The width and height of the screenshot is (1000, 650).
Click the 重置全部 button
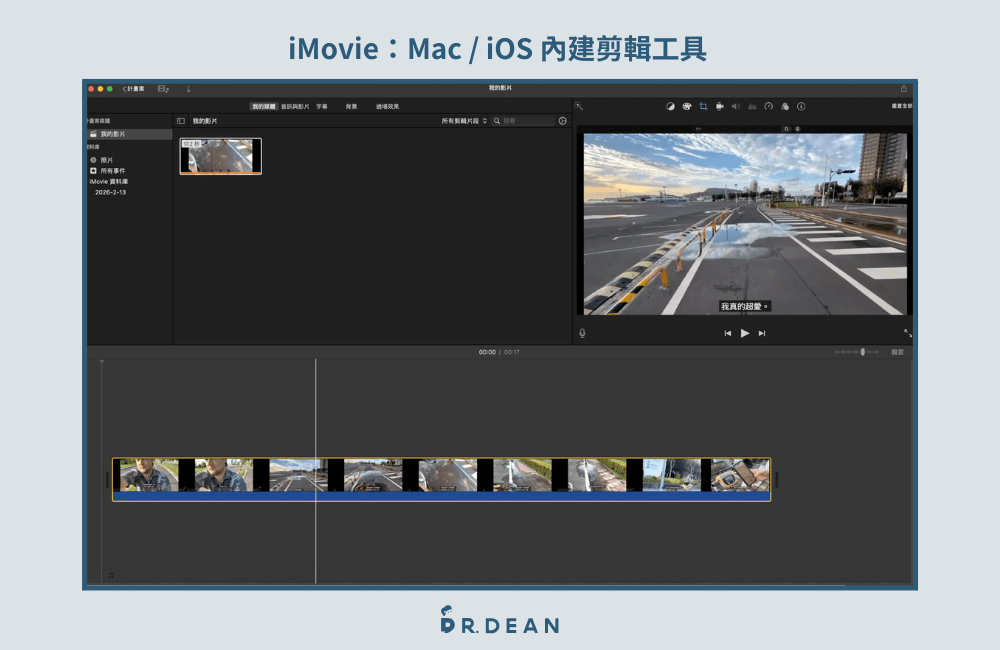click(901, 106)
